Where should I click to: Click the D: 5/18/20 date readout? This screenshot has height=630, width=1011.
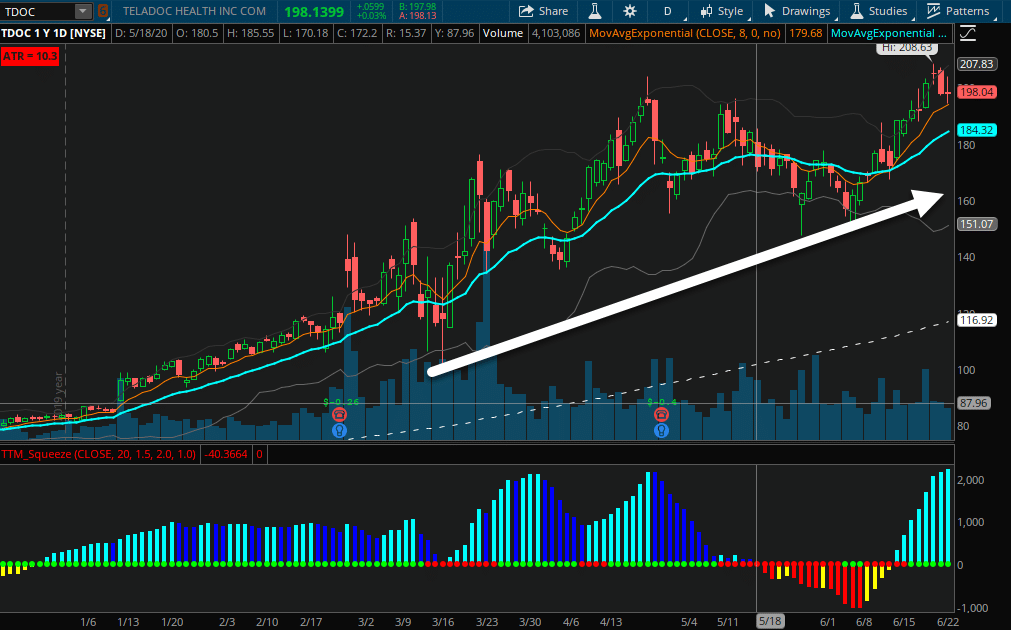pos(141,33)
